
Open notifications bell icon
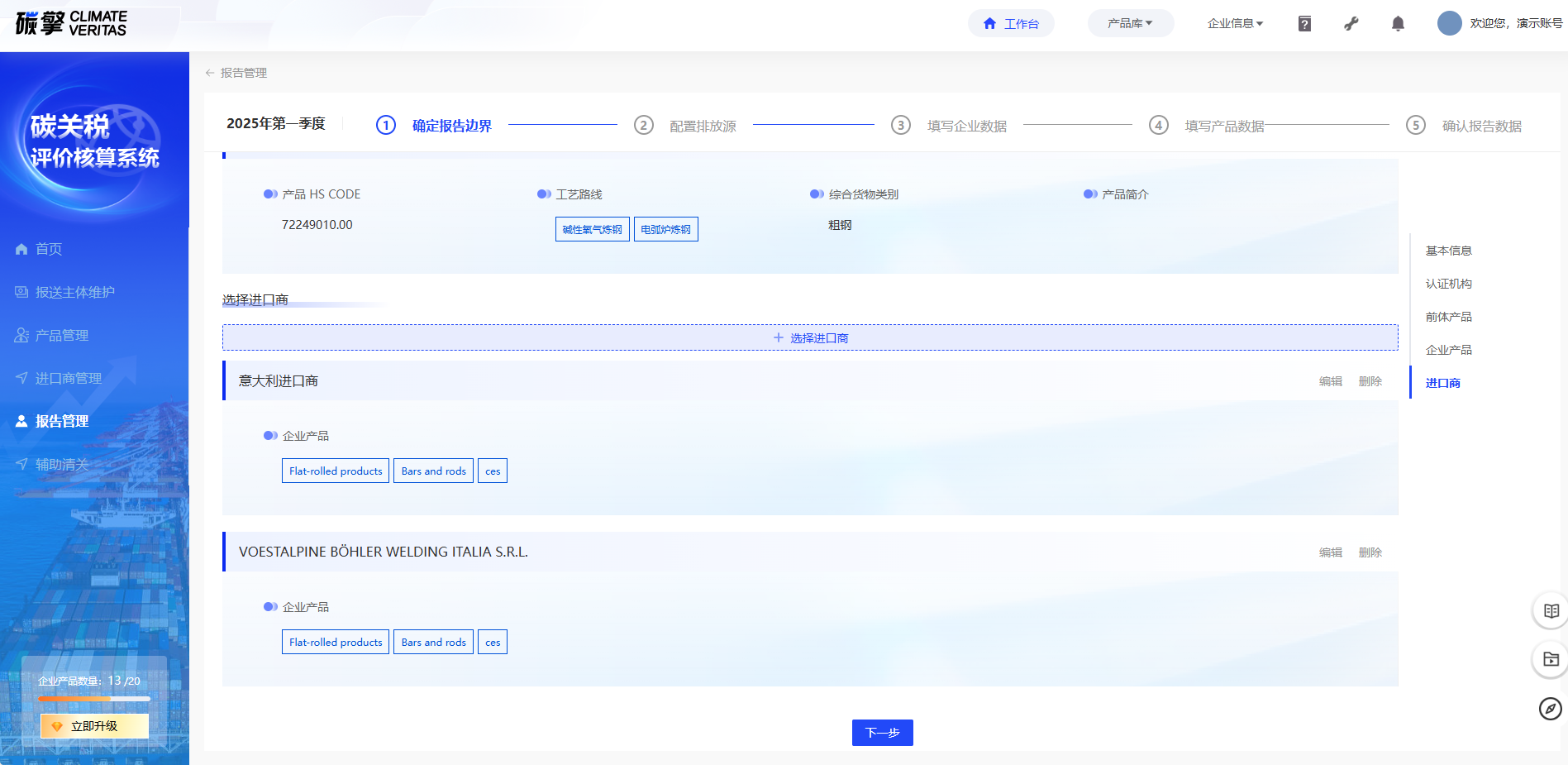click(1398, 24)
